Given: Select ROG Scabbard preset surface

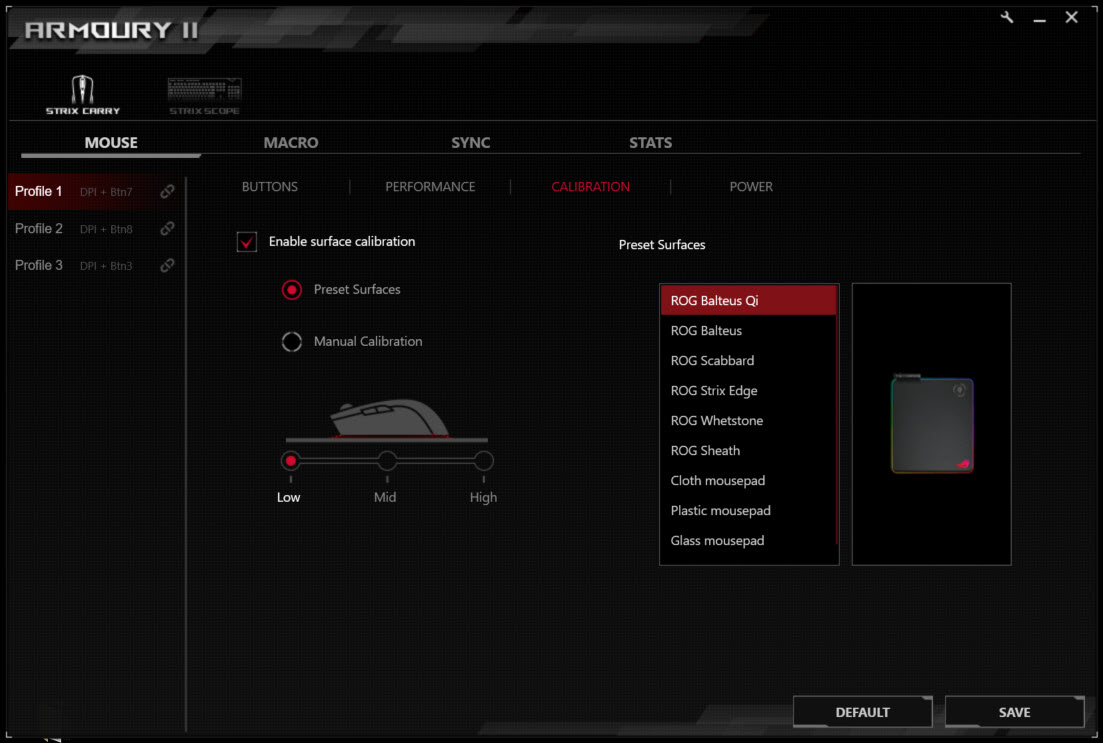Looking at the screenshot, I should [748, 361].
